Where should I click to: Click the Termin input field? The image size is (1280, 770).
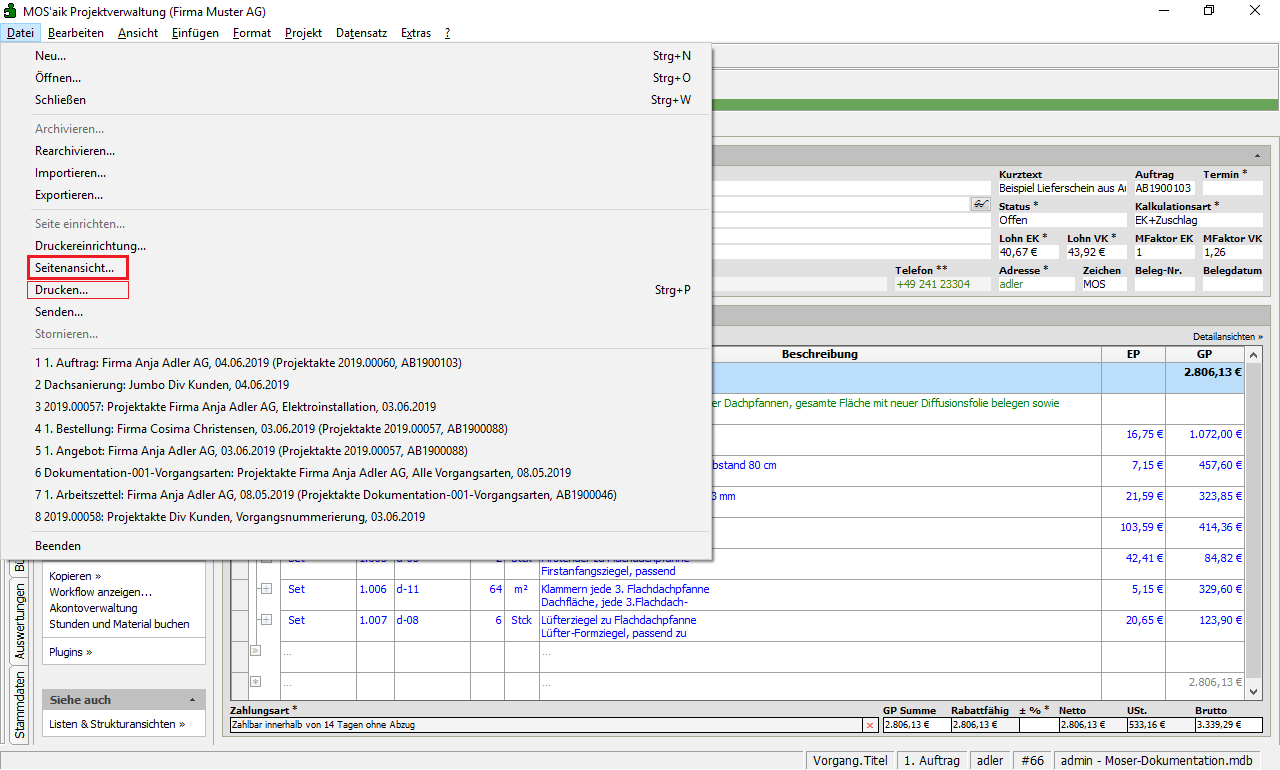[1232, 188]
